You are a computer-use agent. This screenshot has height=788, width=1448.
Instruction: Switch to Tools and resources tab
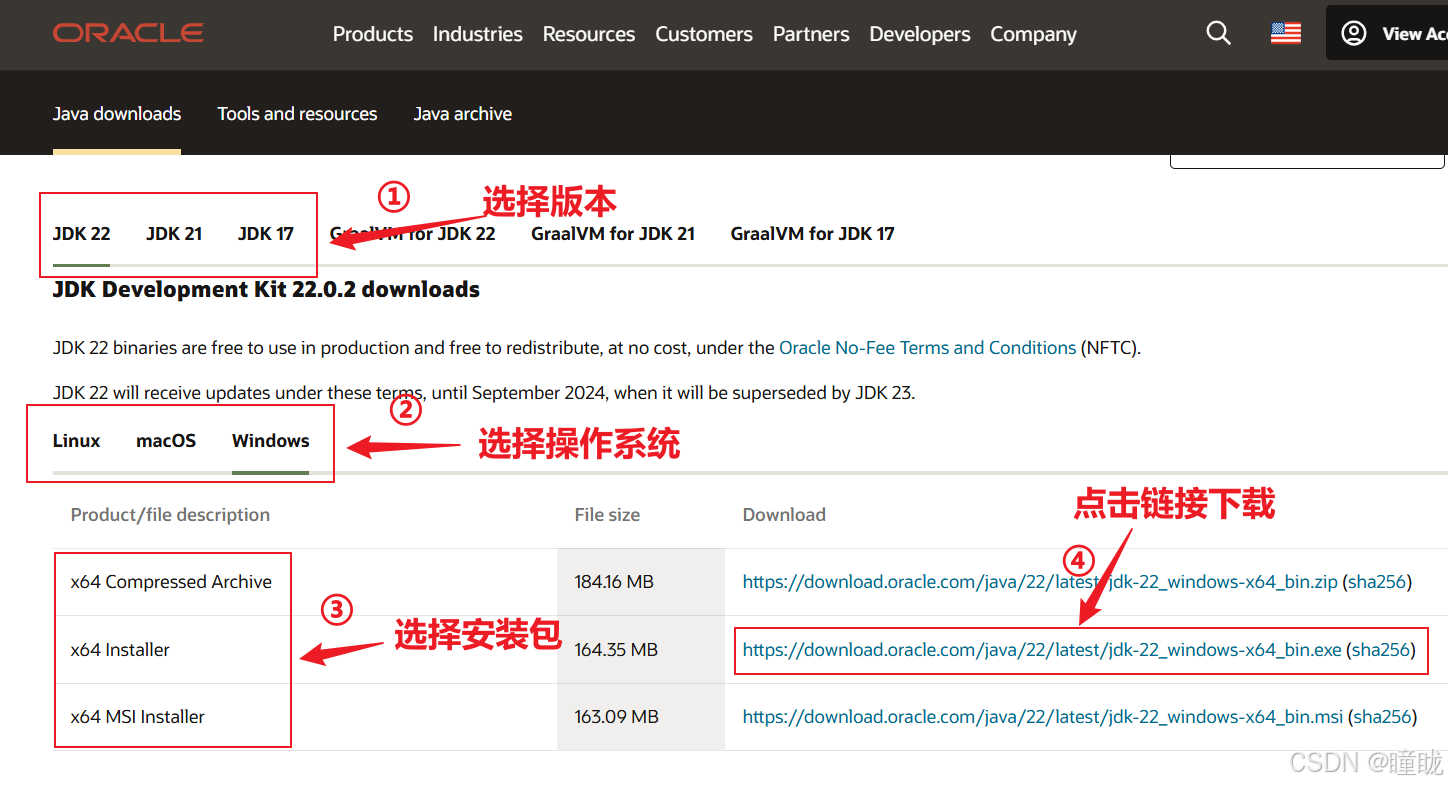pos(298,114)
